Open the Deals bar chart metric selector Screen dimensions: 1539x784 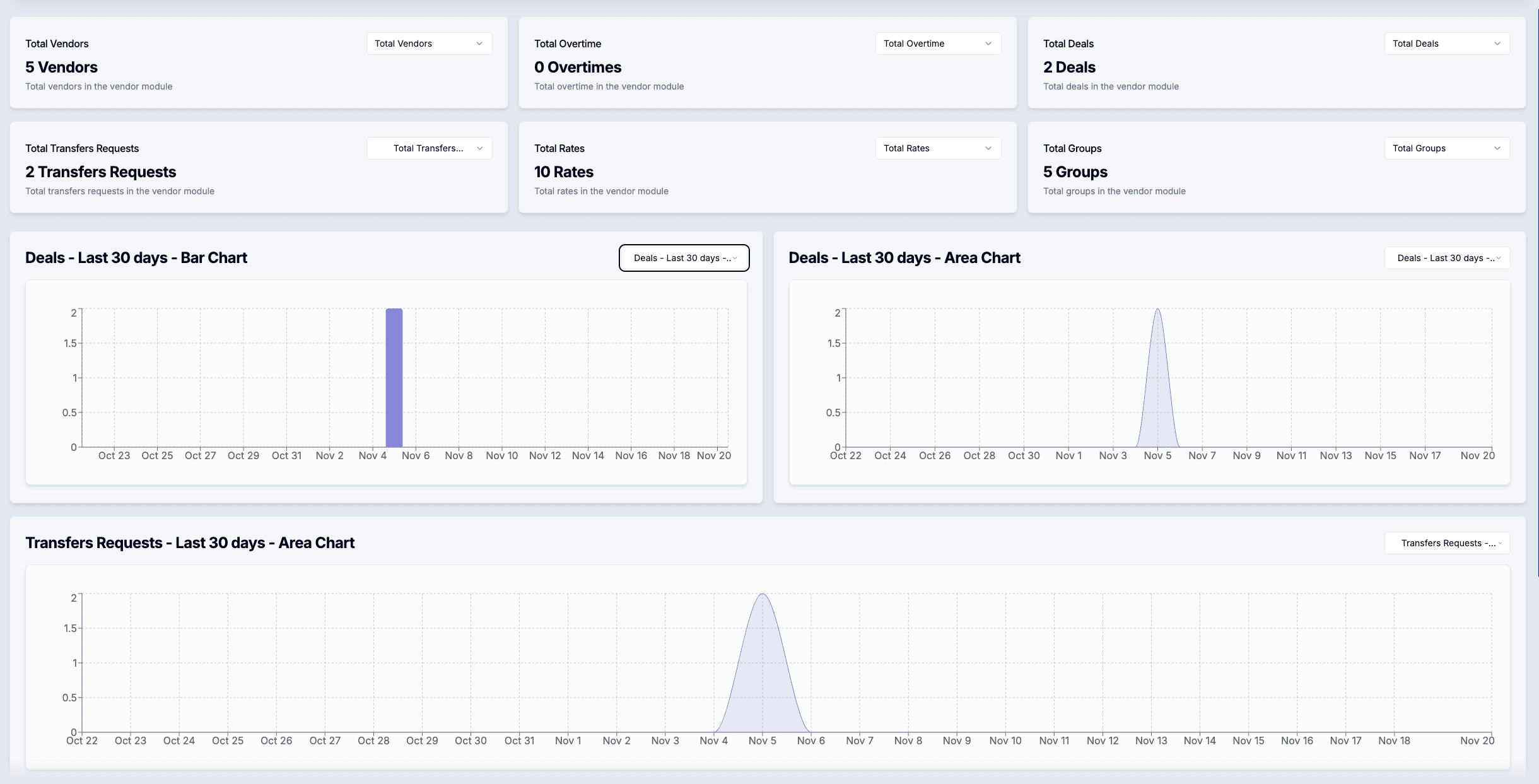[x=684, y=257]
